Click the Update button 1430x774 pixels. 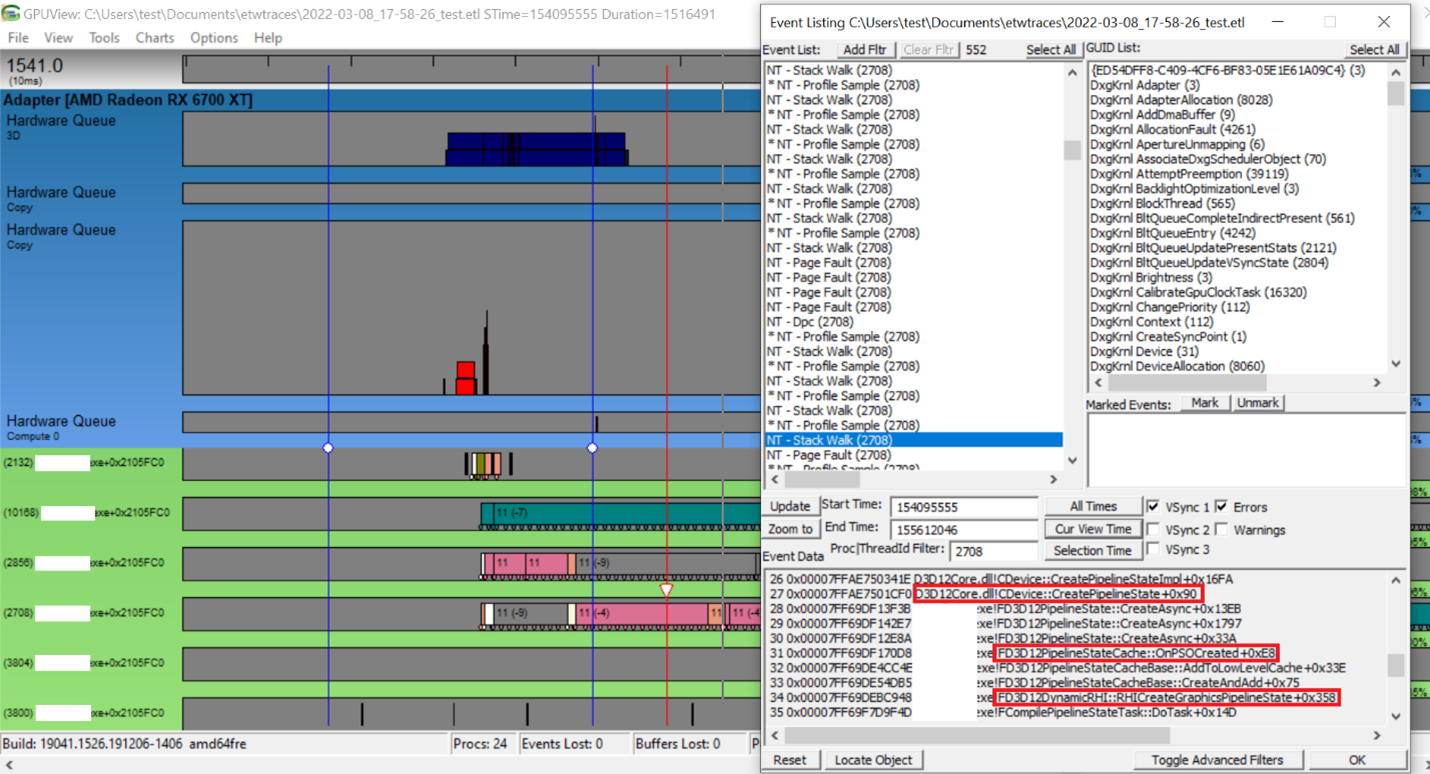click(790, 506)
